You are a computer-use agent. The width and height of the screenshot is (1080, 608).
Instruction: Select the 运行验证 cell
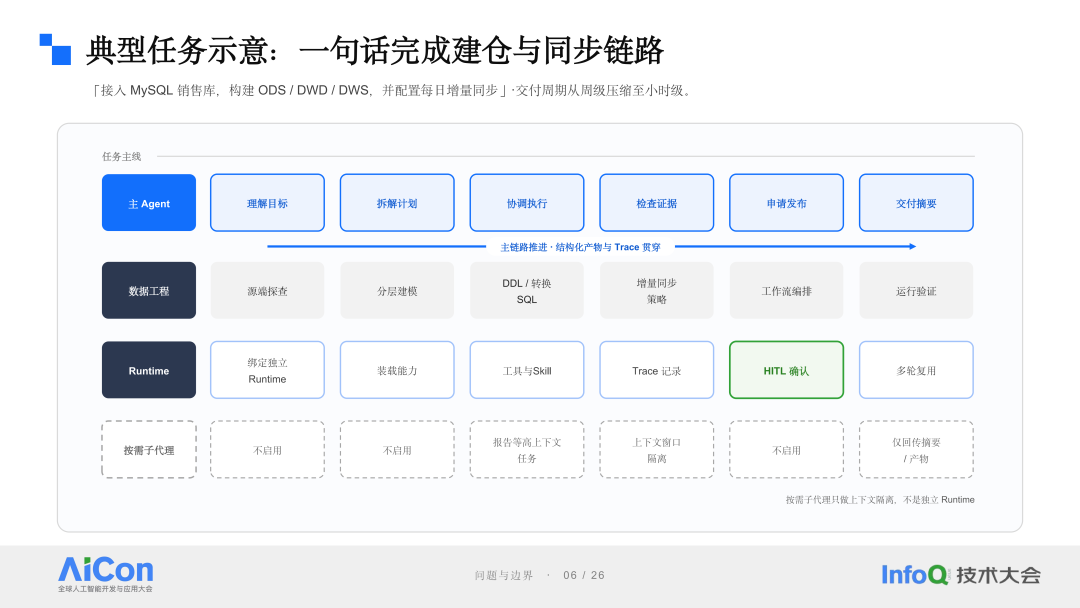916,291
